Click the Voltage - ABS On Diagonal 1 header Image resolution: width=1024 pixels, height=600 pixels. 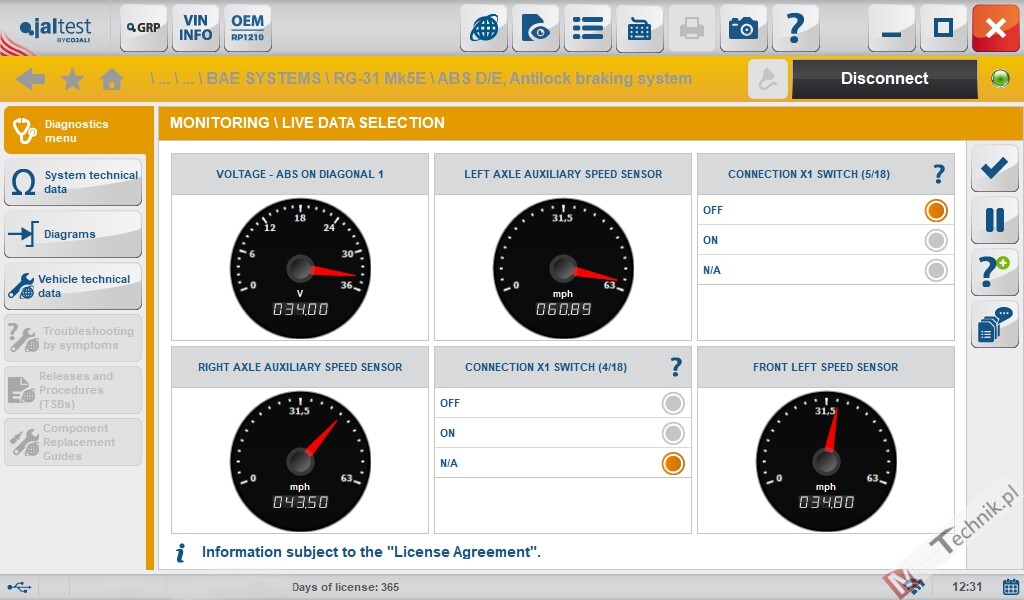point(300,174)
